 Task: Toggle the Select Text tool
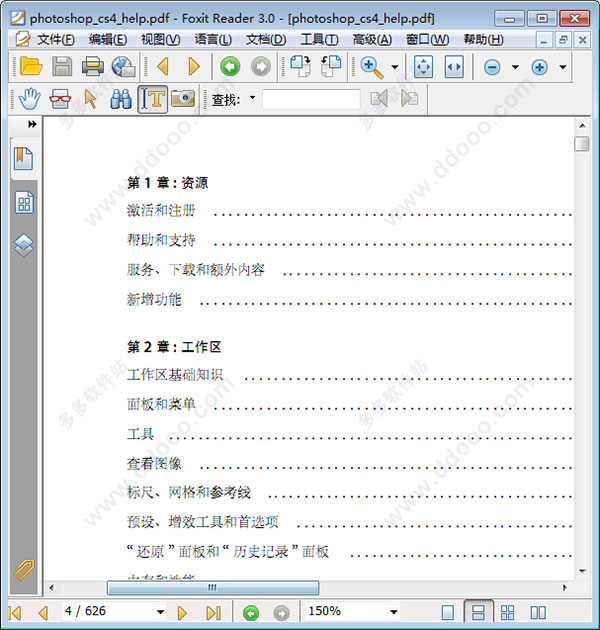pyautogui.click(x=153, y=99)
